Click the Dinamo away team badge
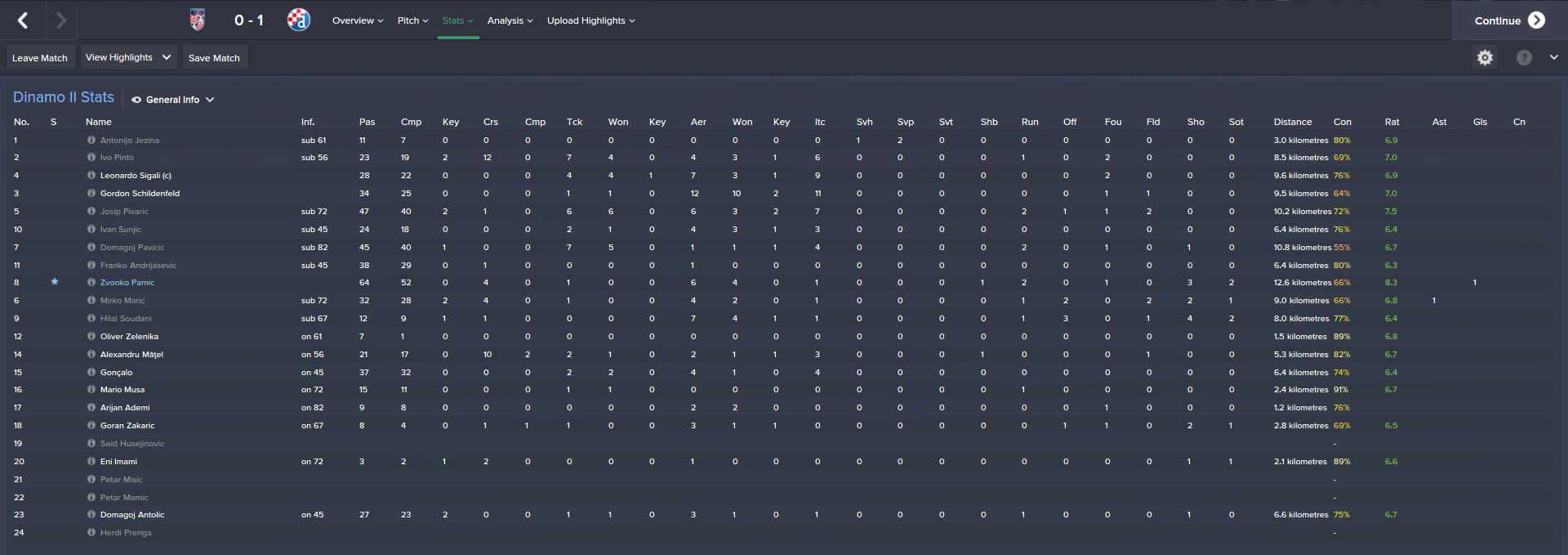 (299, 20)
